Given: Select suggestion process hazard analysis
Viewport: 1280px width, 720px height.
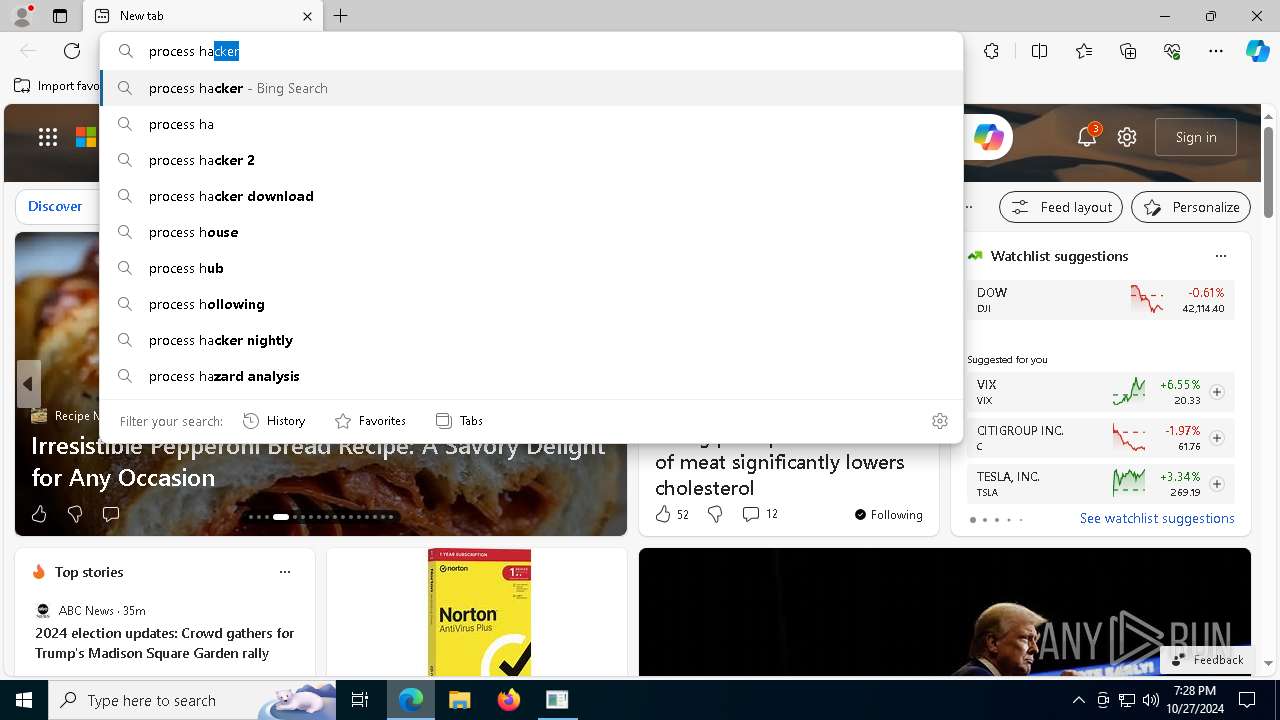Looking at the screenshot, I should pyautogui.click(x=532, y=376).
